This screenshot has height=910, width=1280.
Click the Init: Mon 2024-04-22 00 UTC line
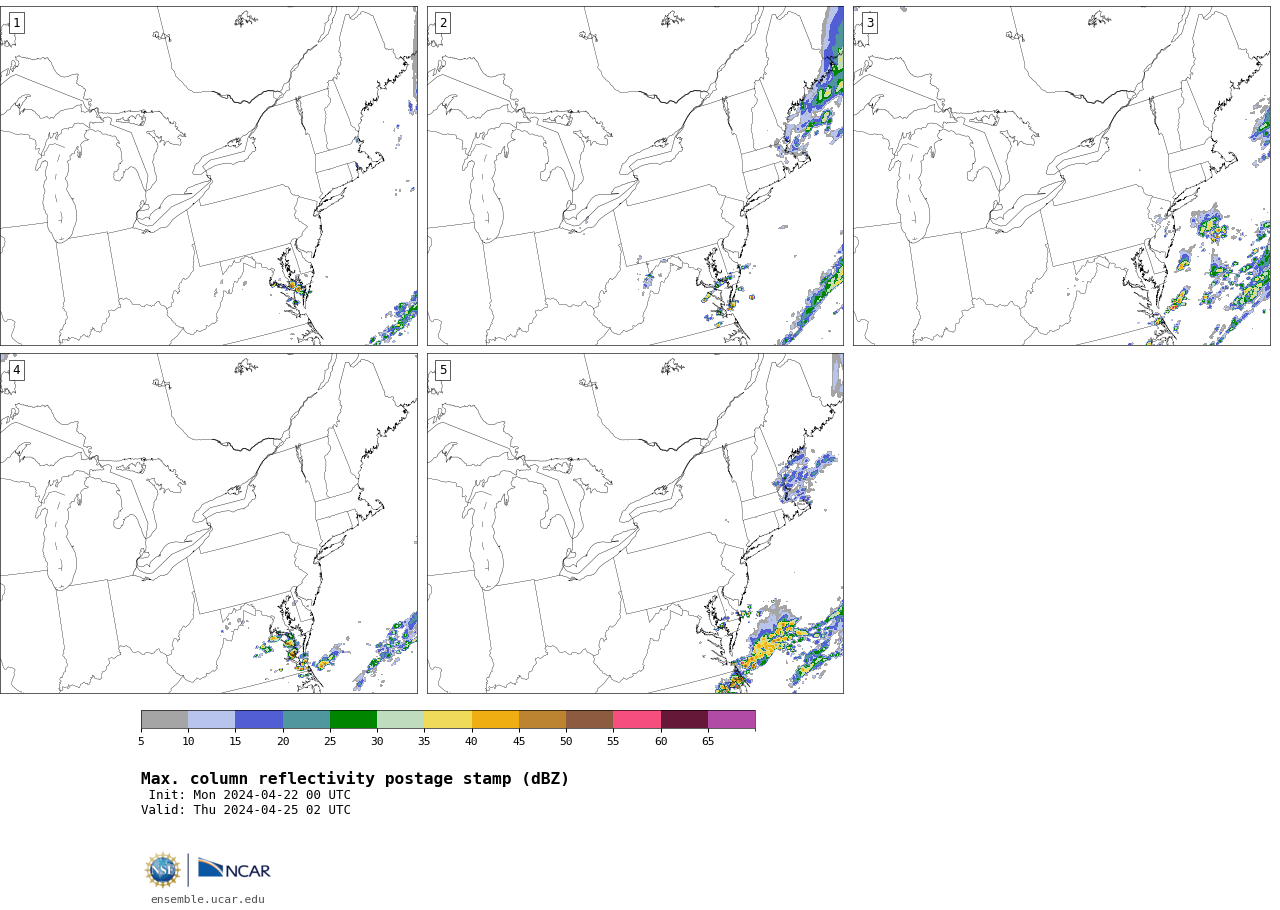click(250, 795)
